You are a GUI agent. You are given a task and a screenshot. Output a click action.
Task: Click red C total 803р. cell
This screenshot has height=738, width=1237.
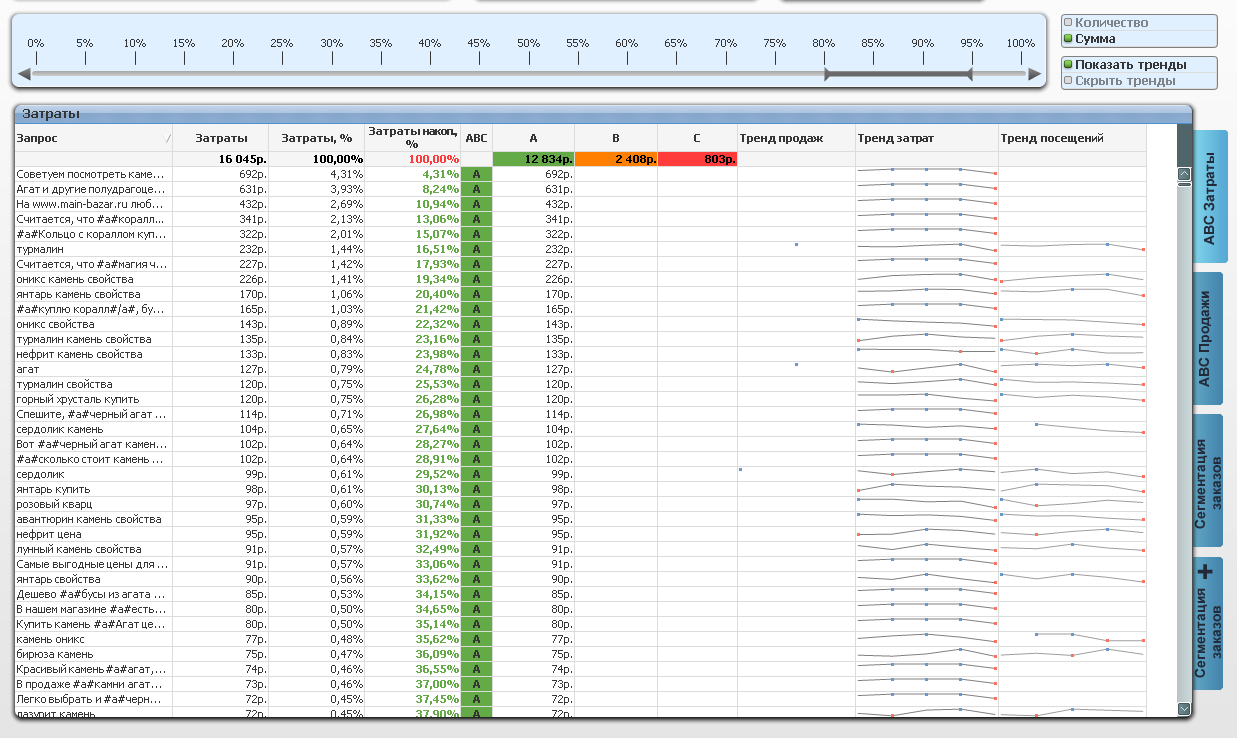pos(698,159)
